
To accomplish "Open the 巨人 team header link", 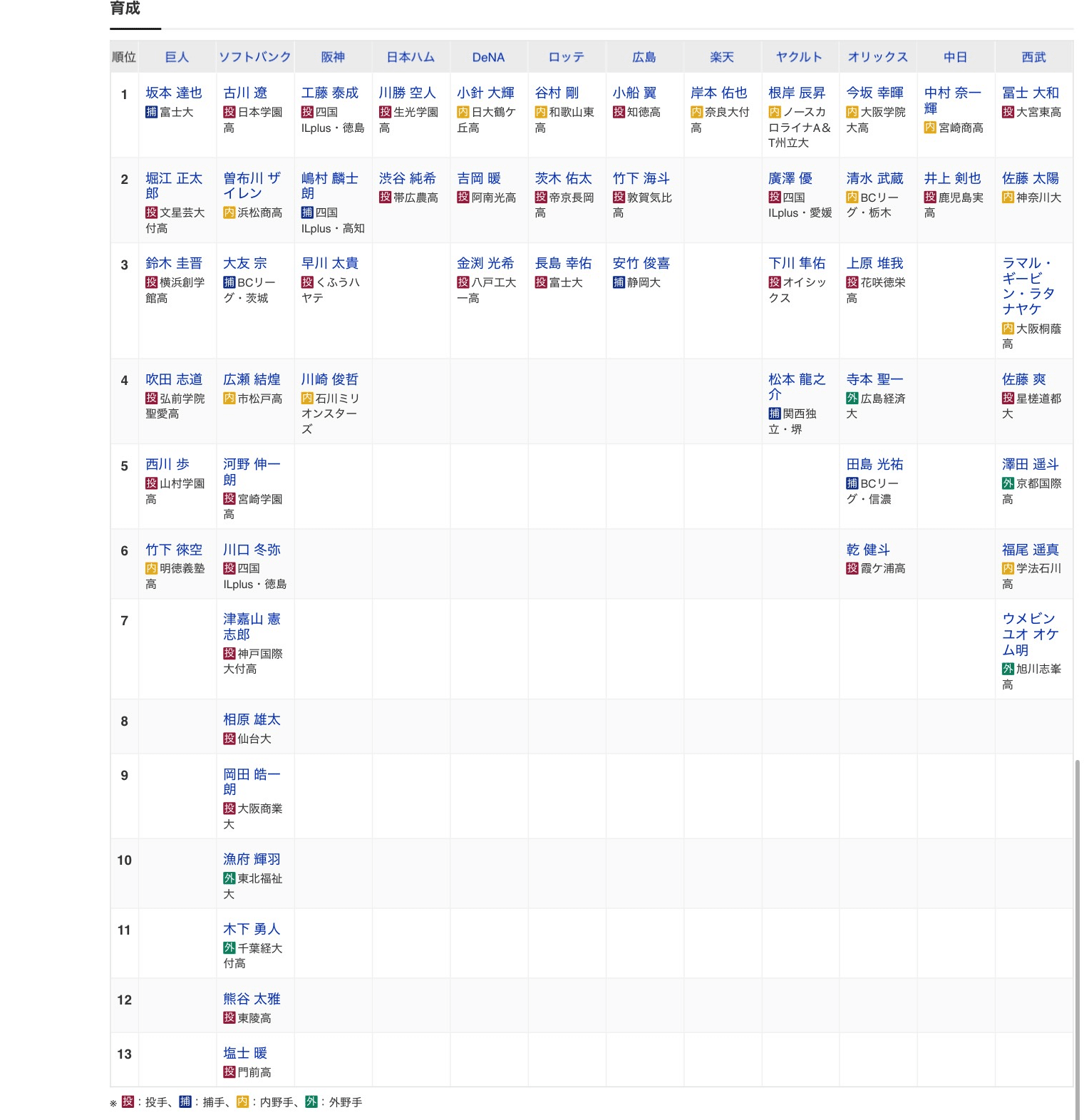I will [x=177, y=57].
